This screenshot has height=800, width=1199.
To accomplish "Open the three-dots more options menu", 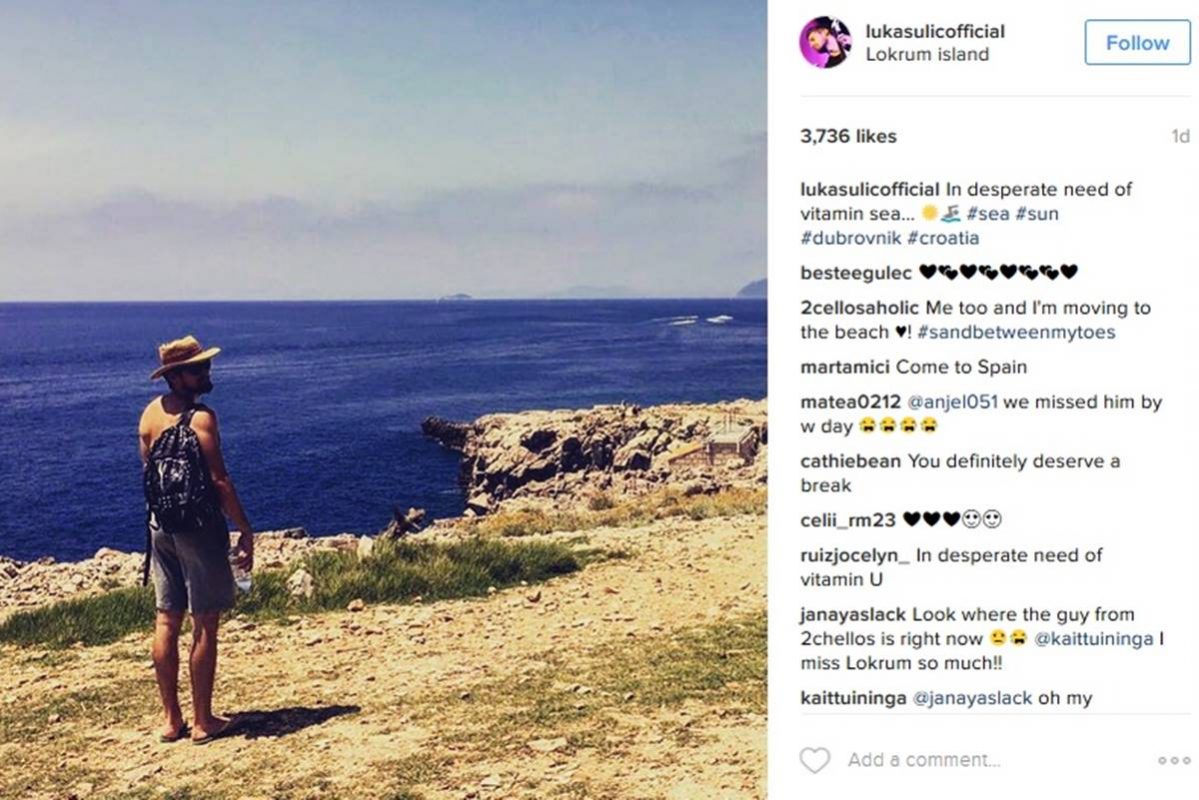I will pyautogui.click(x=1174, y=760).
